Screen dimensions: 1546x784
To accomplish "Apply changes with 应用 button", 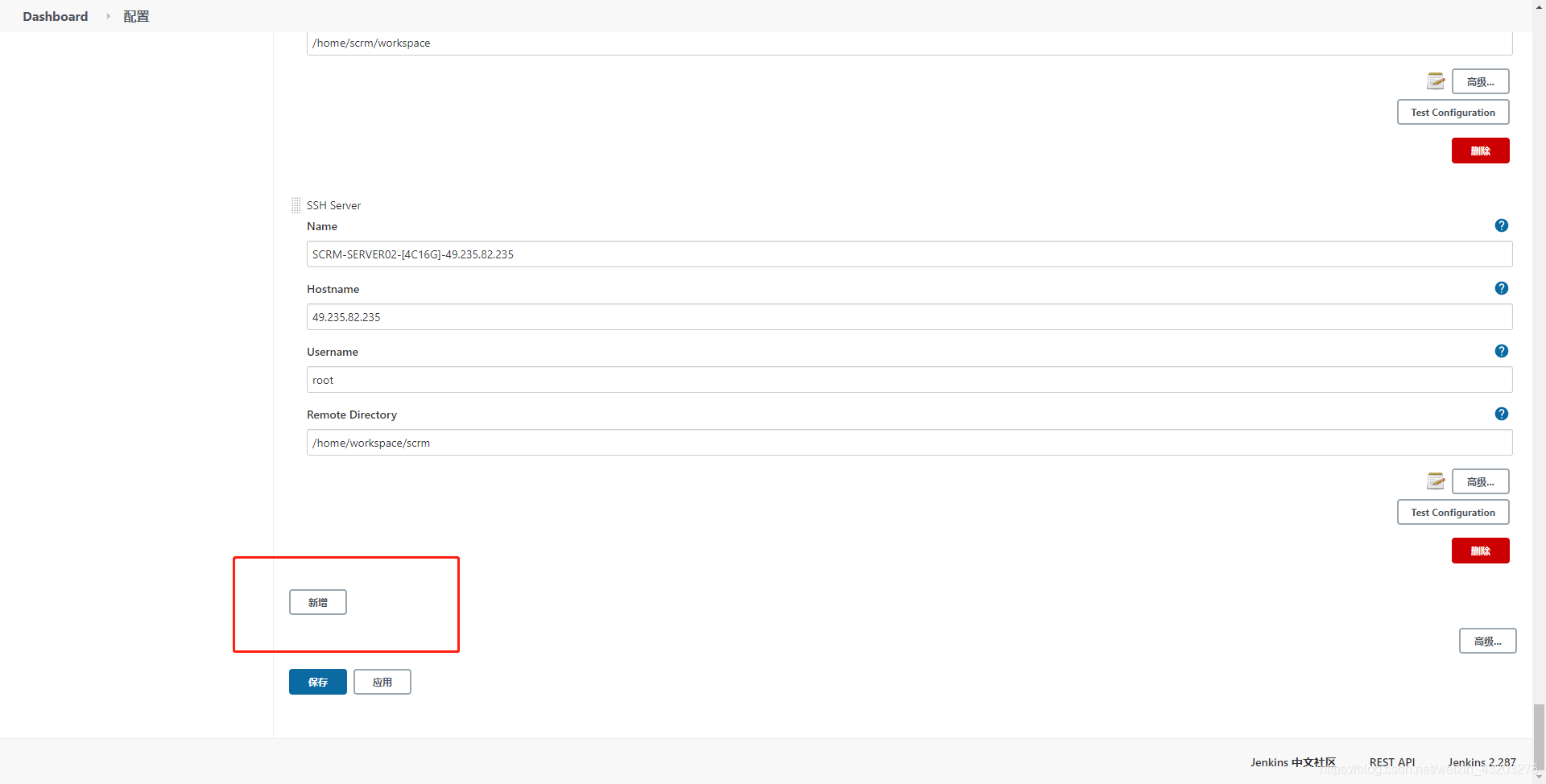I will click(x=382, y=682).
